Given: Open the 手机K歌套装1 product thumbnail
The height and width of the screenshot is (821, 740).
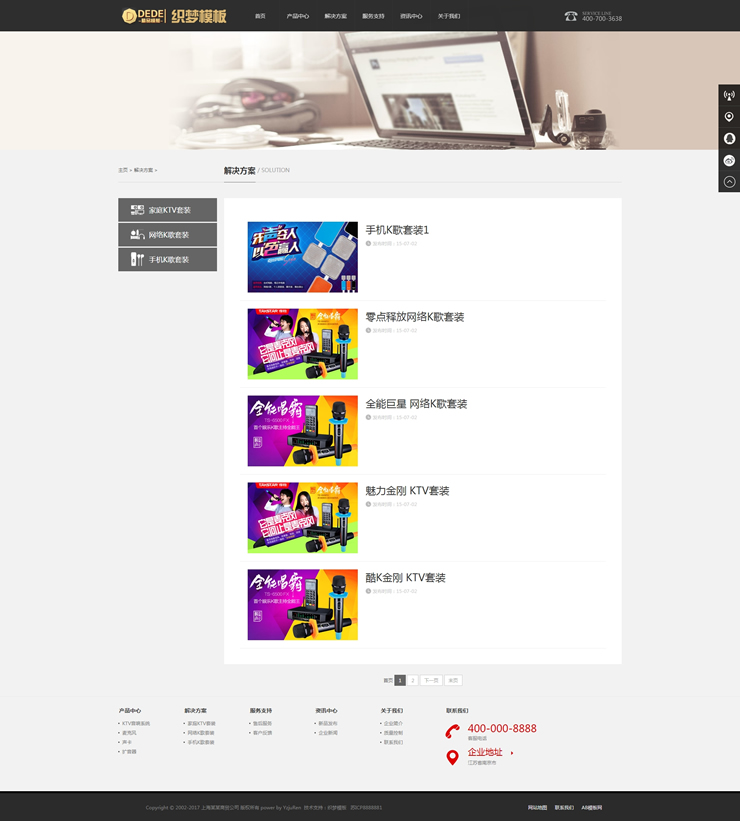Looking at the screenshot, I should click(302, 257).
